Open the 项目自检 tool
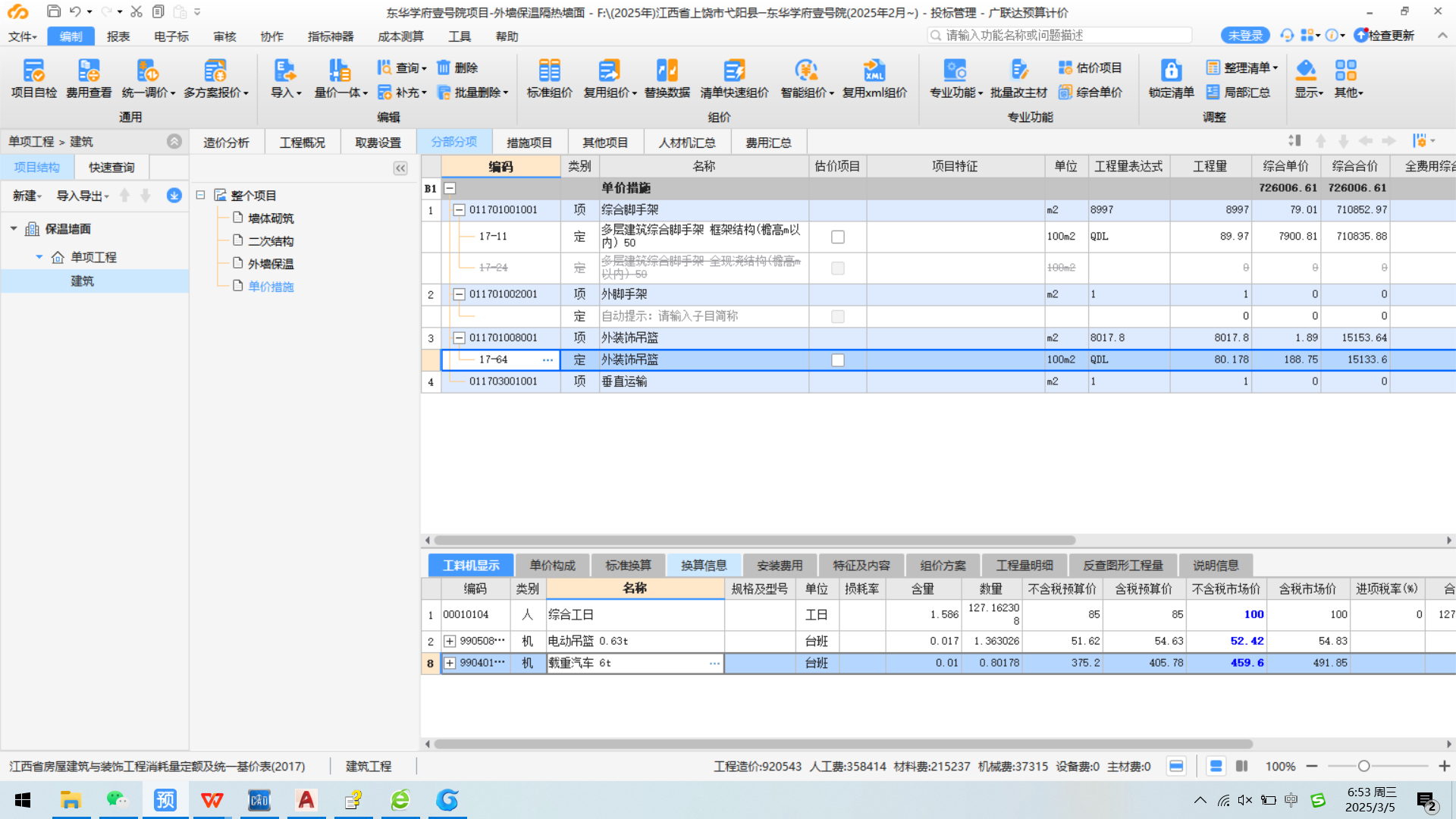The image size is (1456, 819). [x=34, y=79]
